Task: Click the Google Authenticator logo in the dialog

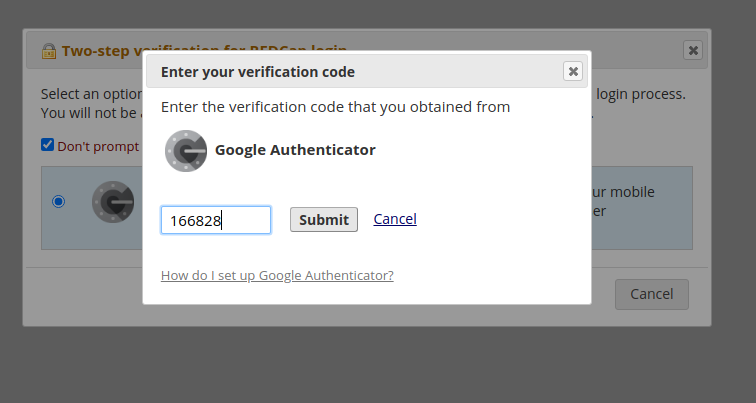Action: coord(186,150)
